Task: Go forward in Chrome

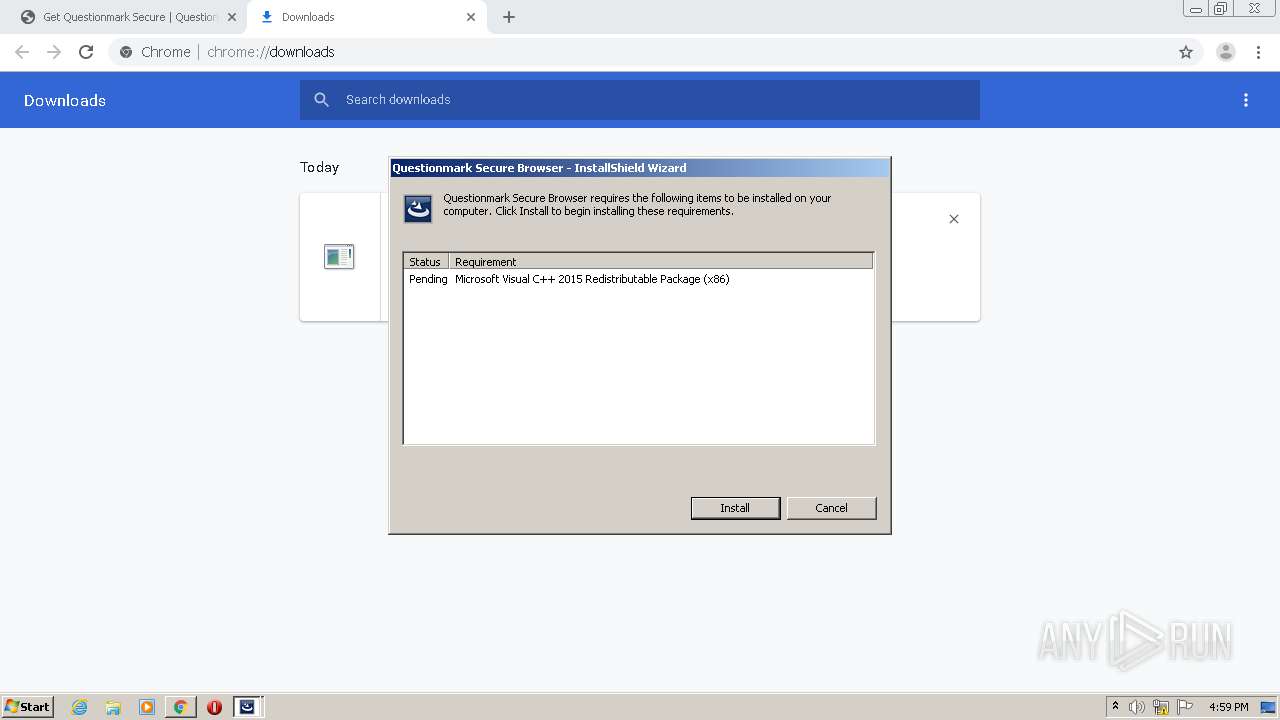Action: click(54, 52)
